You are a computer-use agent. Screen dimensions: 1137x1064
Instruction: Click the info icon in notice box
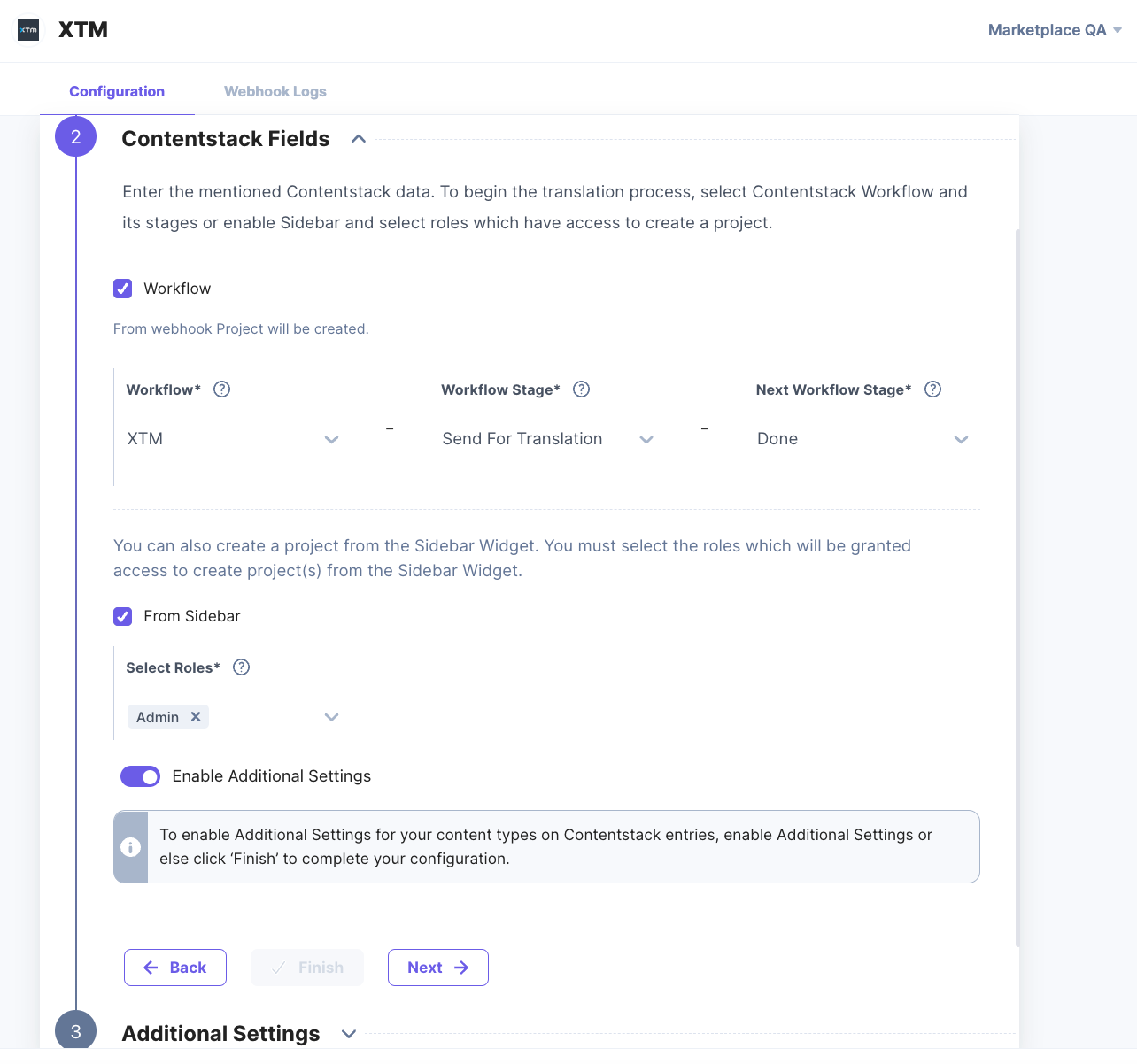click(x=131, y=847)
